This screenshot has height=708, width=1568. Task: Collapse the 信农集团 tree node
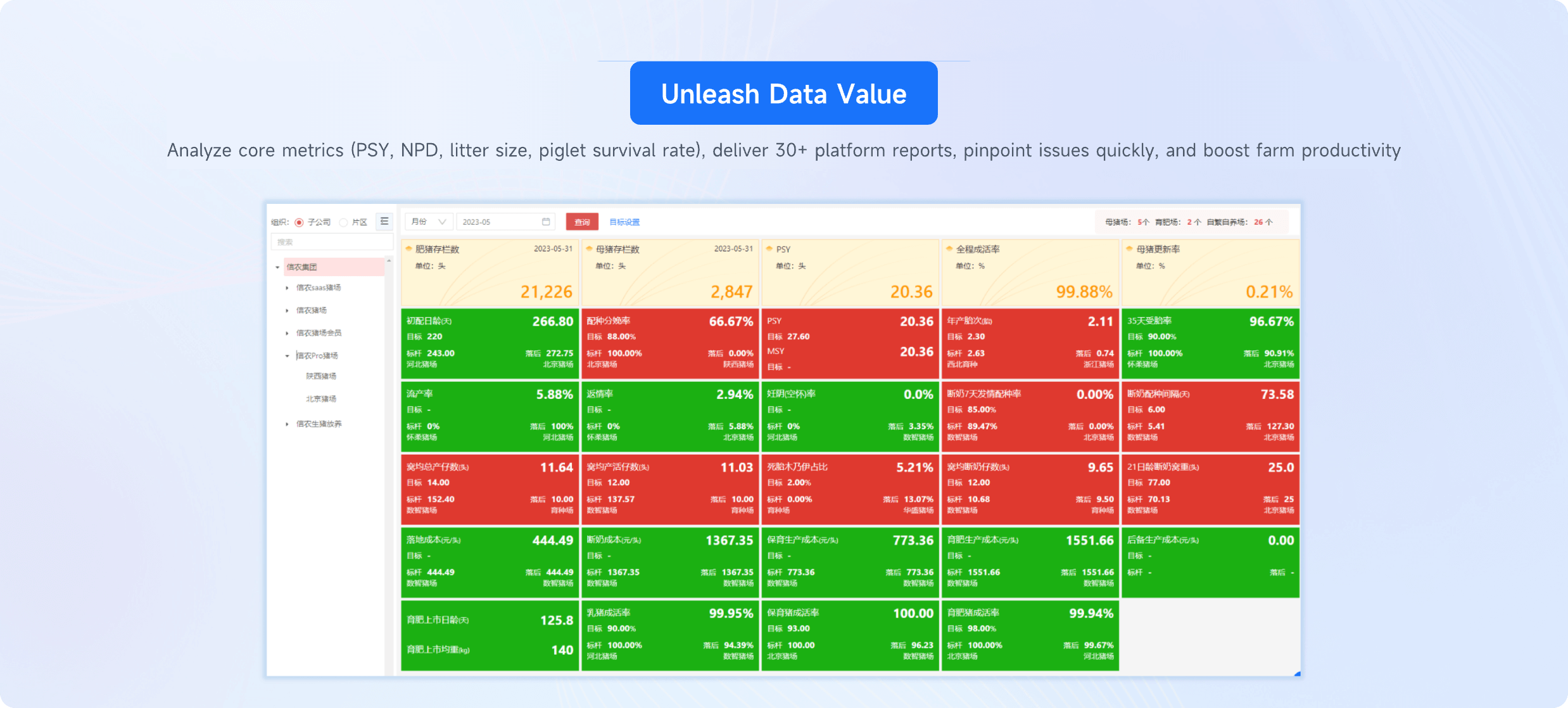coord(277,267)
